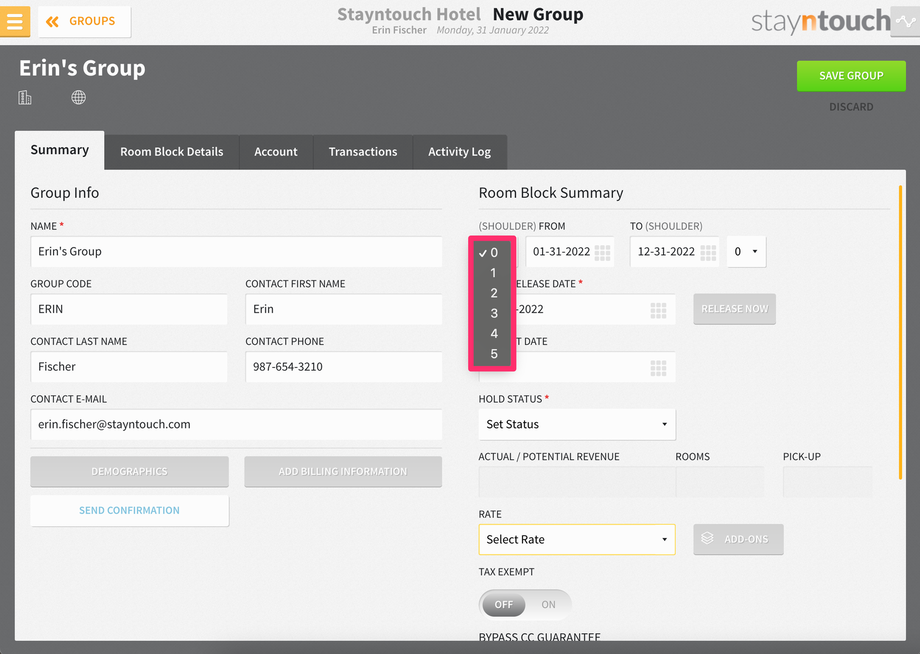Click the Group Code field
The image size is (920, 654).
[x=128, y=309]
